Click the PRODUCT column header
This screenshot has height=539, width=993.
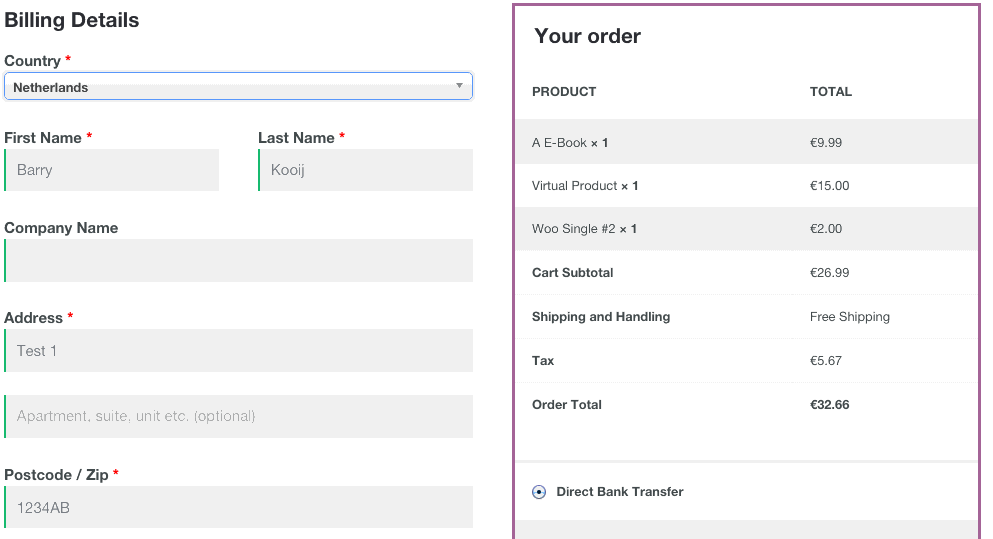[564, 92]
